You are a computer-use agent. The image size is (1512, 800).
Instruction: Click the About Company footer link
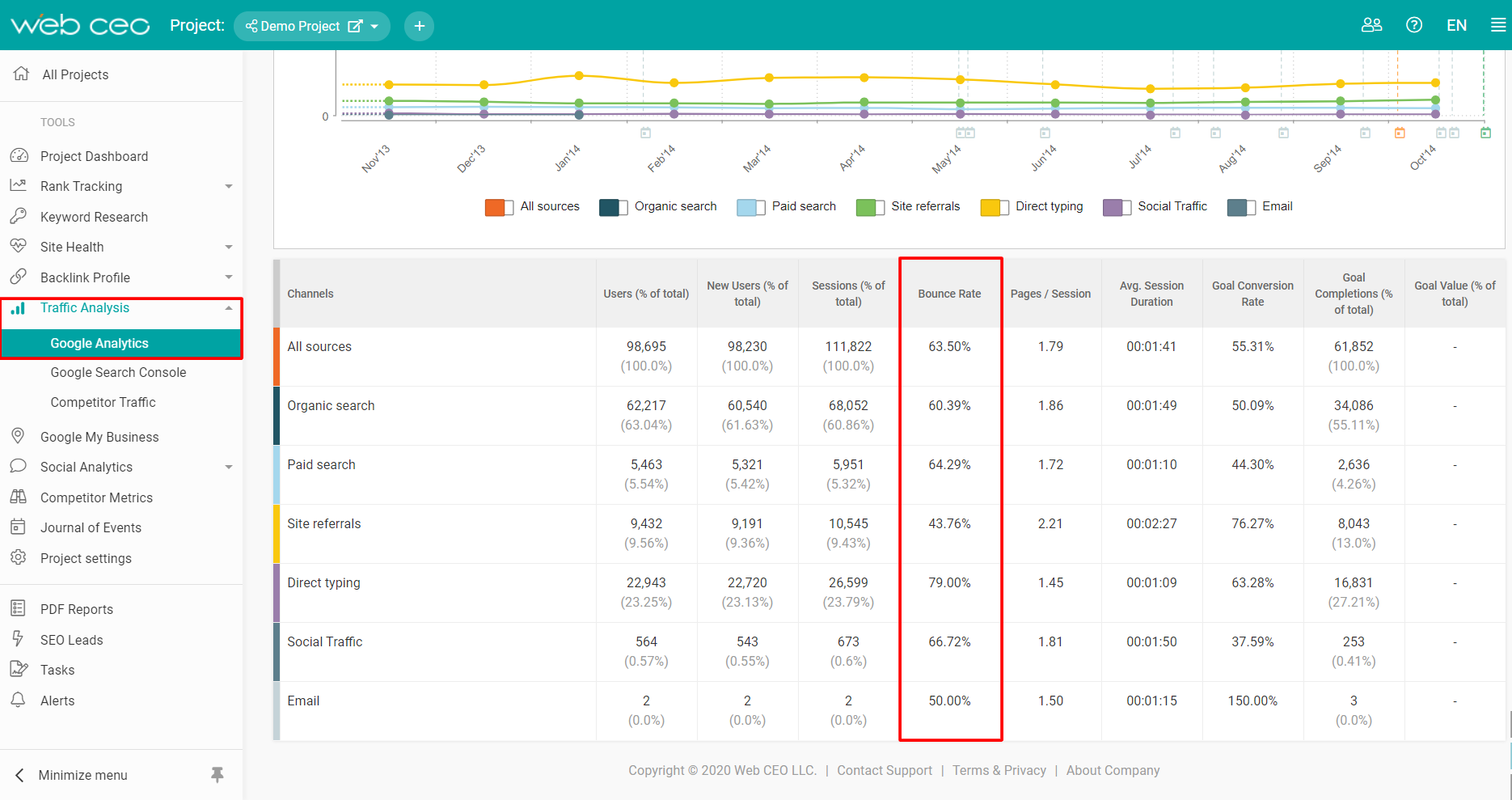tap(1113, 770)
